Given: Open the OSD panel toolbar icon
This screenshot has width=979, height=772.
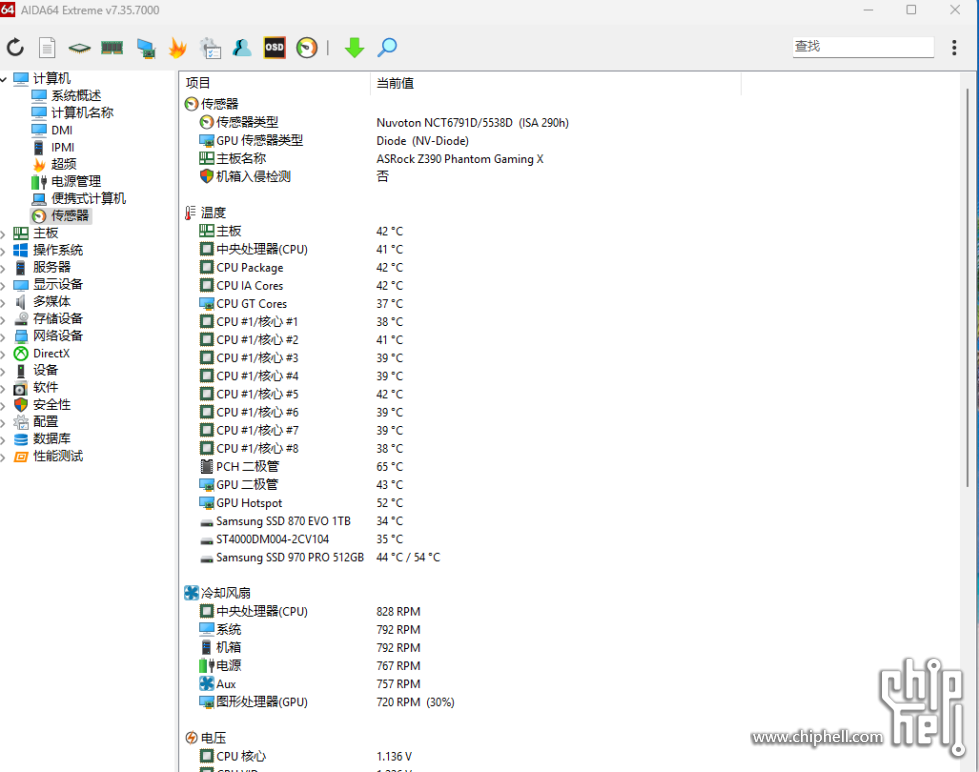Looking at the screenshot, I should point(274,47).
